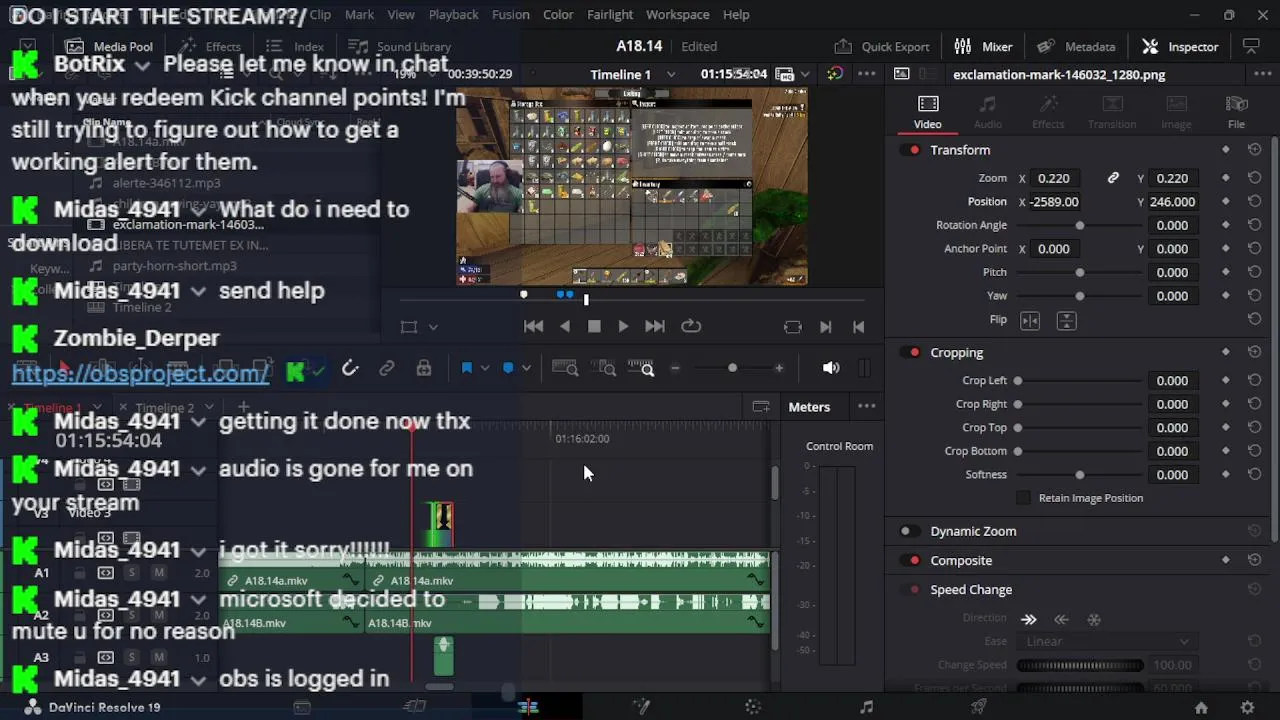
Task: Adjust the Rotation Angle slider
Action: click(x=1080, y=226)
